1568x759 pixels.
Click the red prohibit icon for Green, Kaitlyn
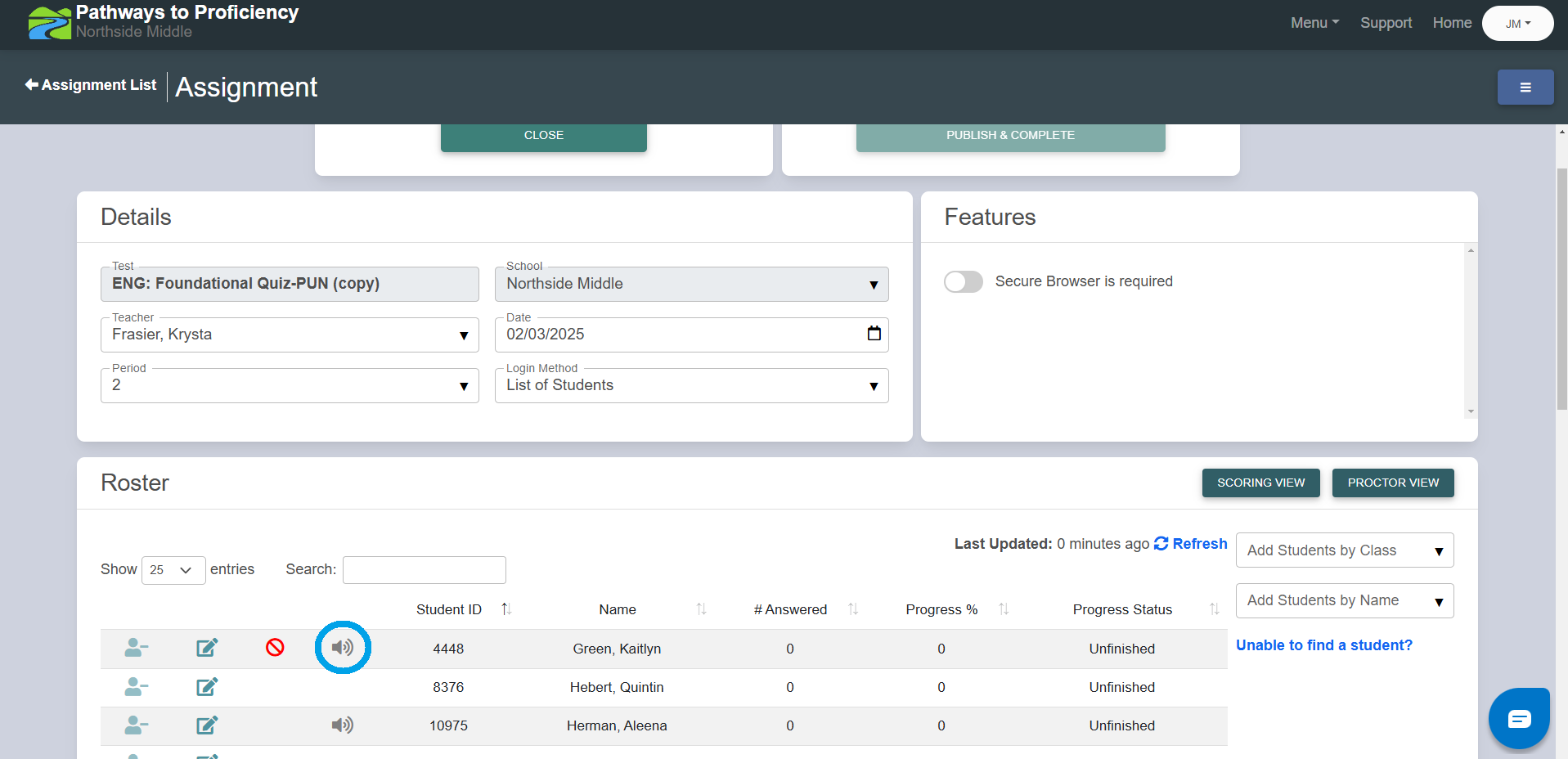coord(275,648)
